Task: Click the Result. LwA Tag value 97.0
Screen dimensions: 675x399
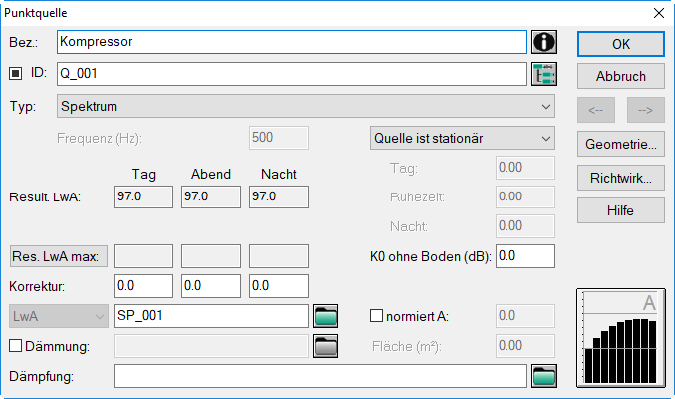Action: 143,197
